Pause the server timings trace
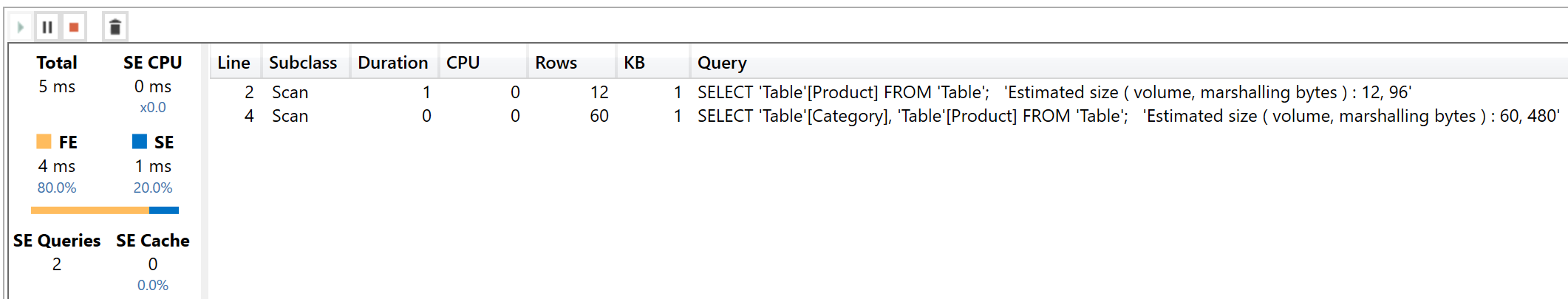This screenshot has height=299, width=1568. 47,27
